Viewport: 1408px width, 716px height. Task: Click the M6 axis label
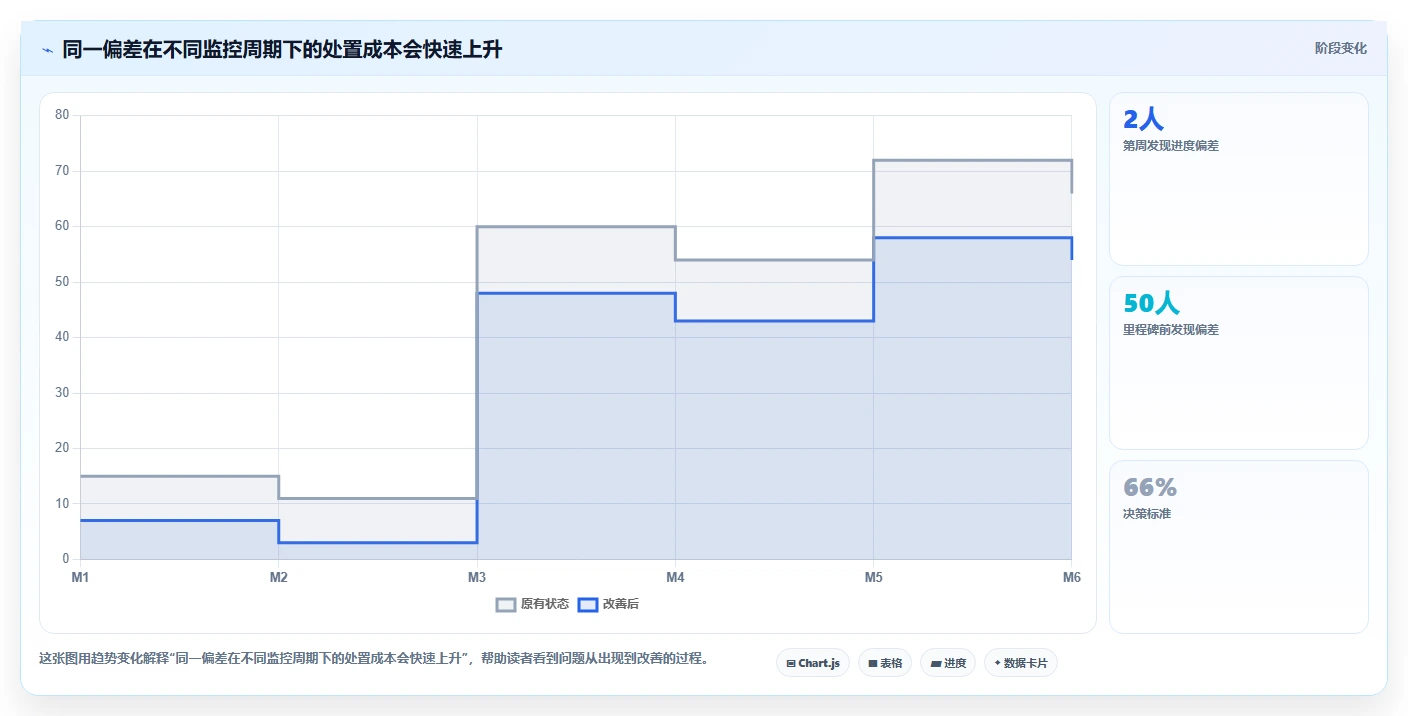pyautogui.click(x=1071, y=578)
